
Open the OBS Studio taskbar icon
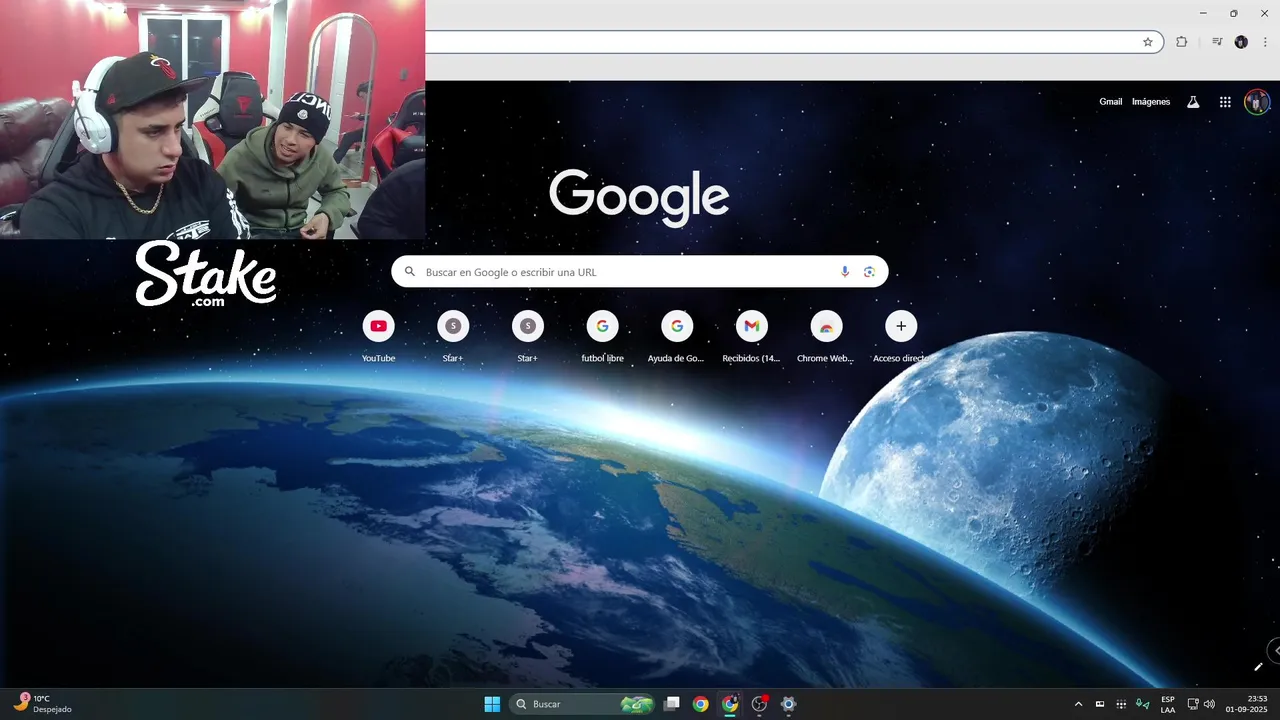pos(759,704)
